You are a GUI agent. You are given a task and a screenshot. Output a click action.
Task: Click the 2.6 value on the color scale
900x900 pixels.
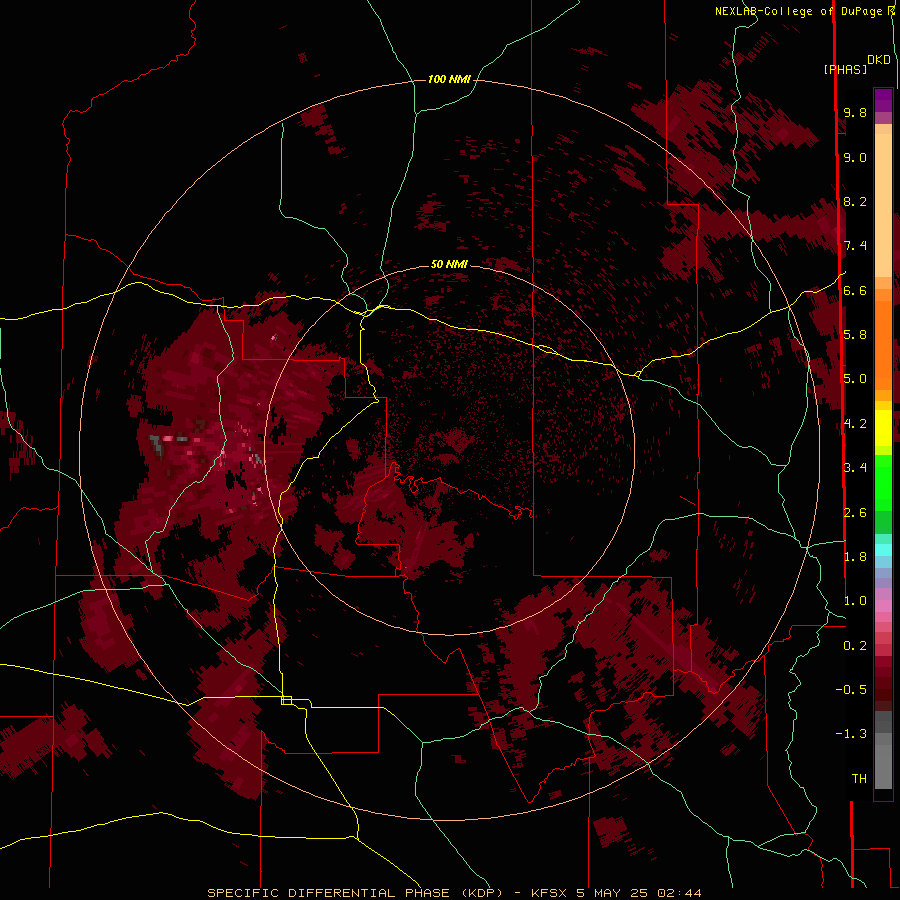(x=855, y=513)
